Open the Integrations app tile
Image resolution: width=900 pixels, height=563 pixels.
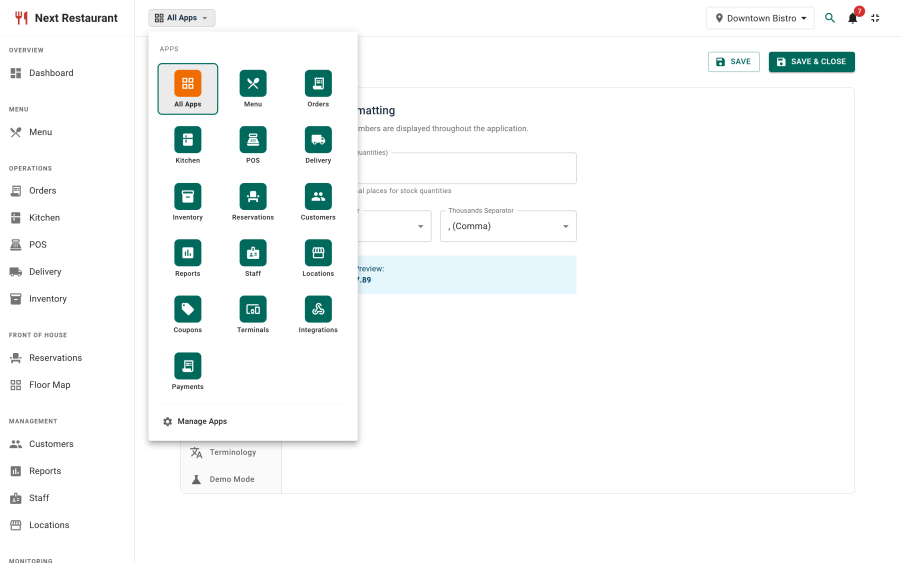click(x=318, y=314)
